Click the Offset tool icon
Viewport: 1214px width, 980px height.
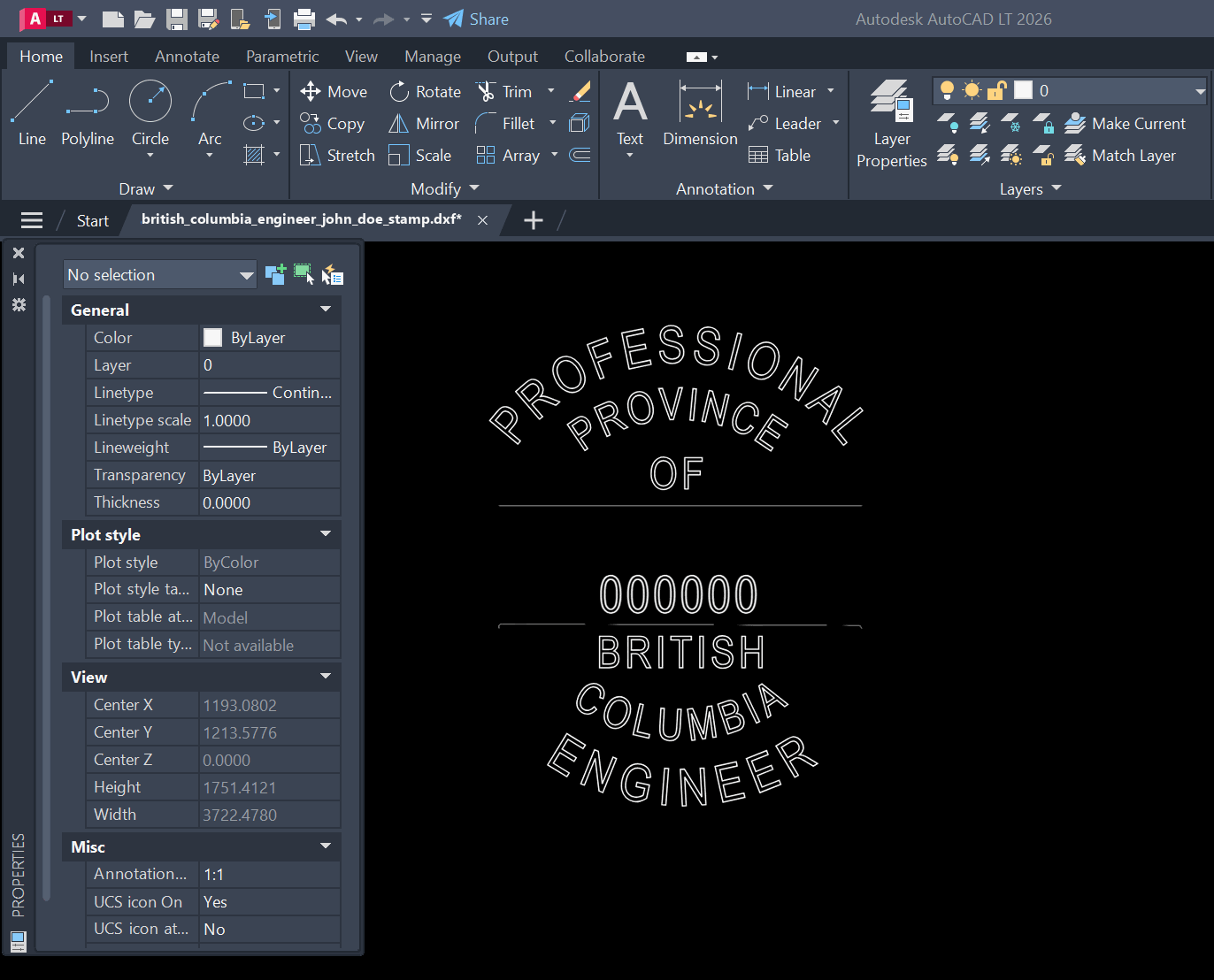click(x=580, y=155)
